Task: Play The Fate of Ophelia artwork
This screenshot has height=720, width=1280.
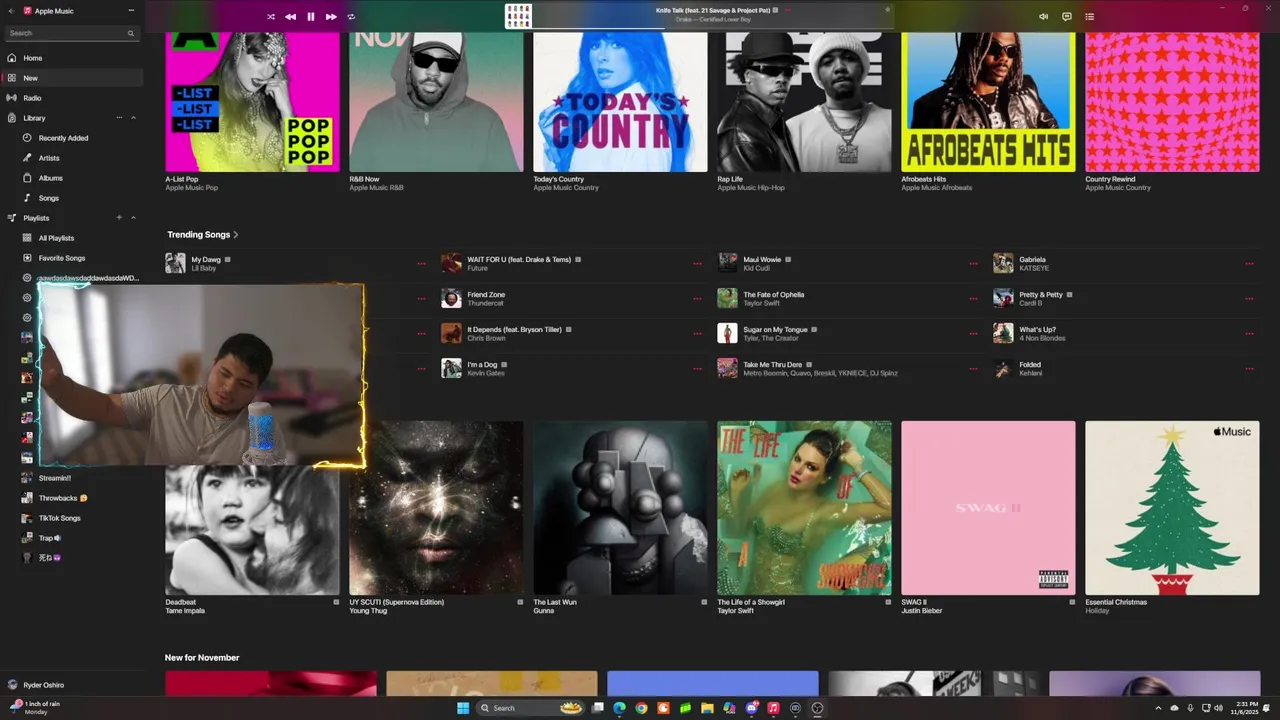Action: (727, 298)
